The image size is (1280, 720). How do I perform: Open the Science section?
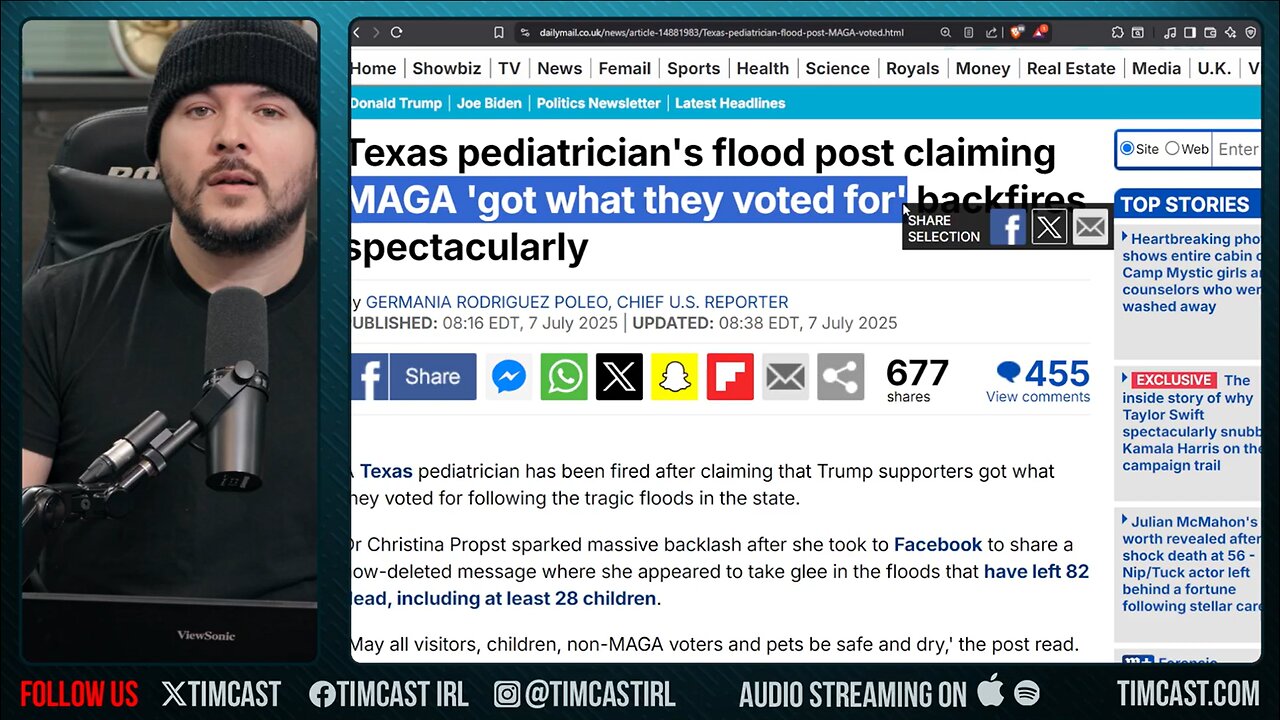837,68
